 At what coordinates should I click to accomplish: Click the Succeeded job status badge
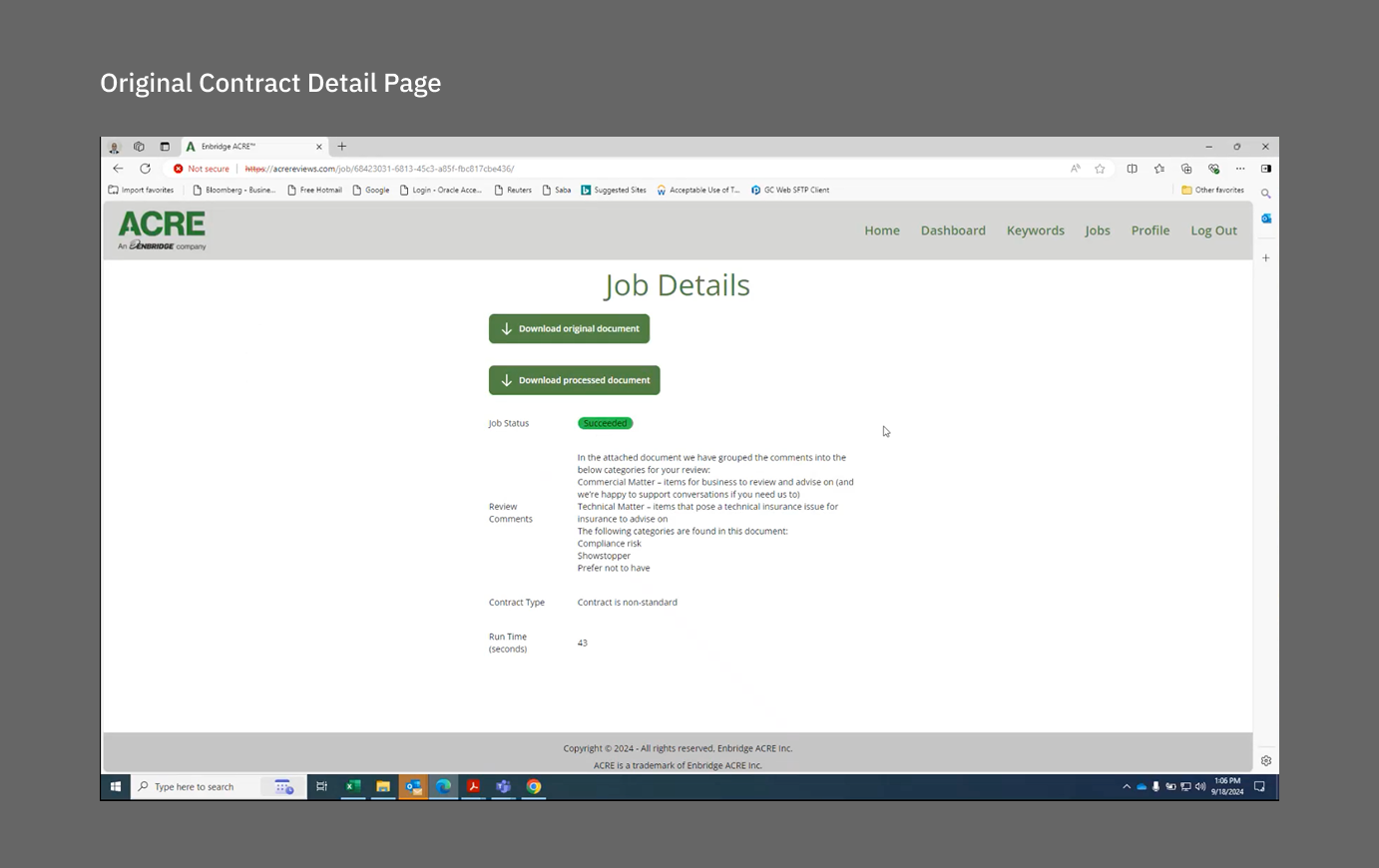[x=605, y=423]
